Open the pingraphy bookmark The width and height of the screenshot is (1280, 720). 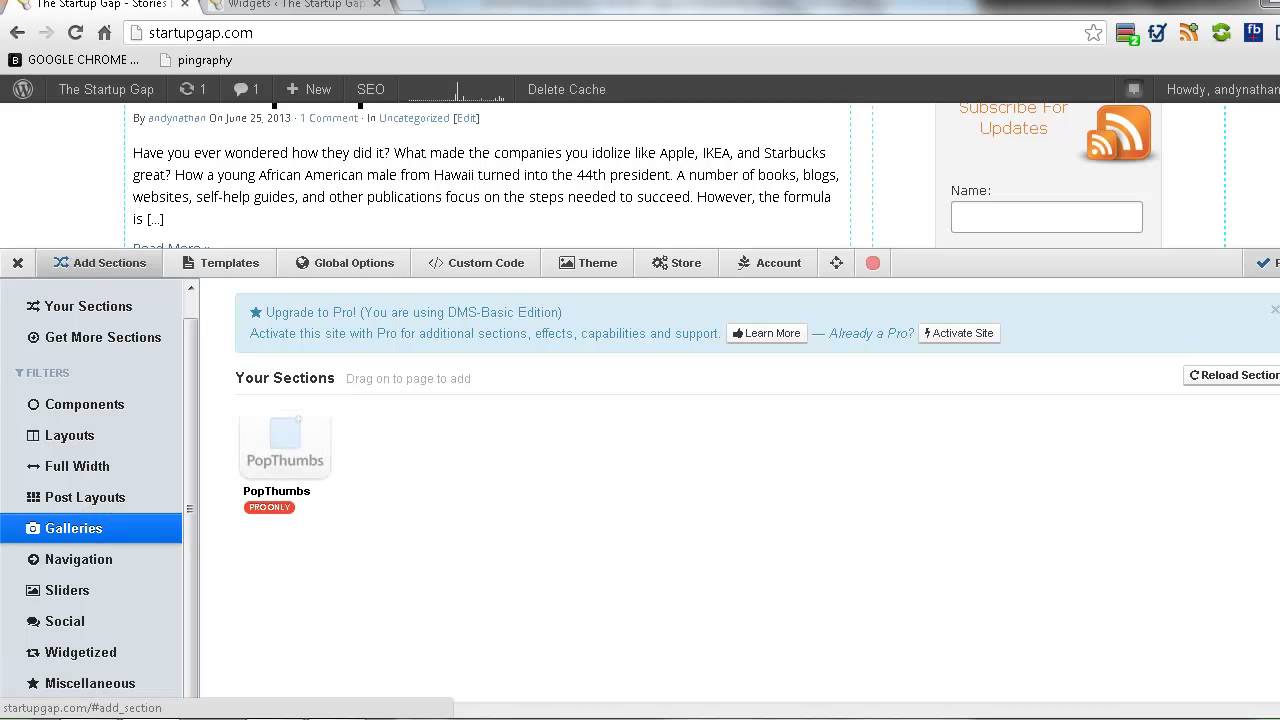pyautogui.click(x=196, y=60)
